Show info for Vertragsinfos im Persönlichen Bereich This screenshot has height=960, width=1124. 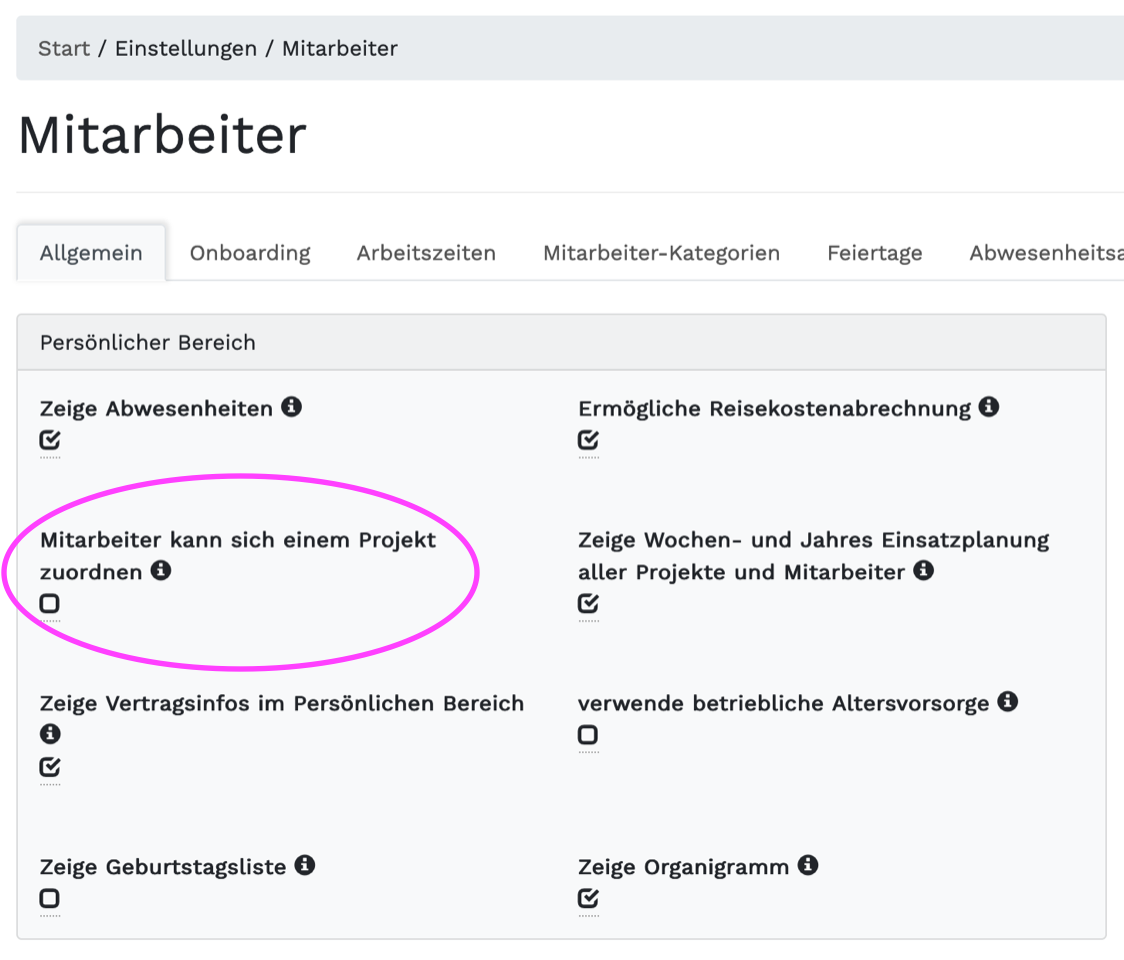pyautogui.click(x=50, y=734)
